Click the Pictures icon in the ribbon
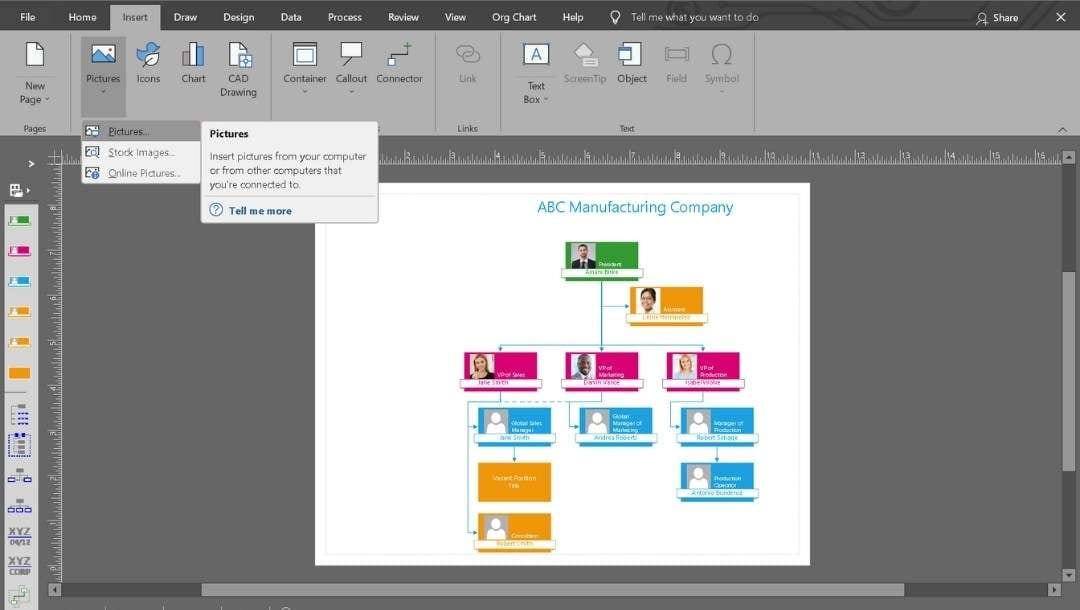 coord(103,54)
